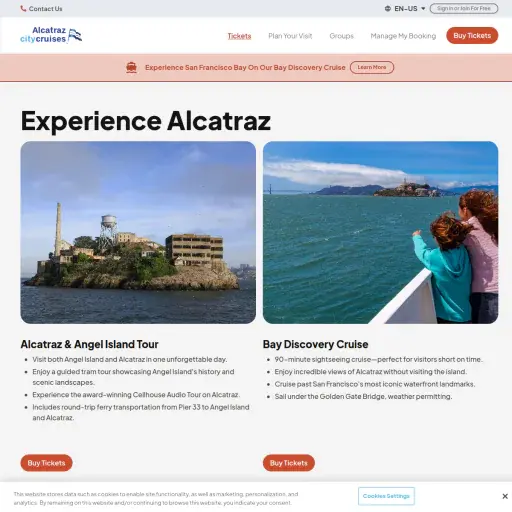Click the Bay Discovery Cruise banner text
This screenshot has width=512, height=512.
pyautogui.click(x=245, y=67)
